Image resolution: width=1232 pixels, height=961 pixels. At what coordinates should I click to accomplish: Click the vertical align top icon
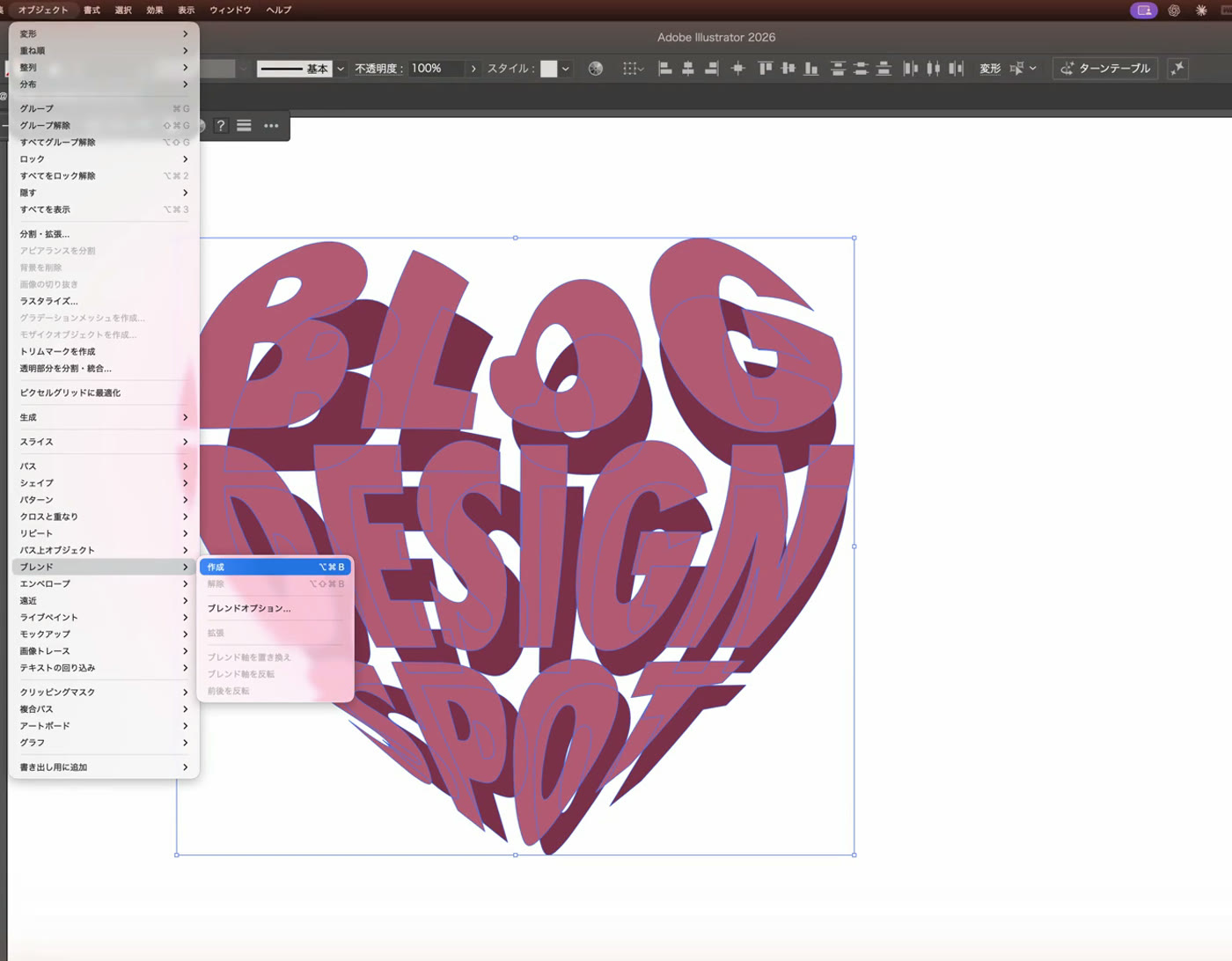(x=766, y=69)
